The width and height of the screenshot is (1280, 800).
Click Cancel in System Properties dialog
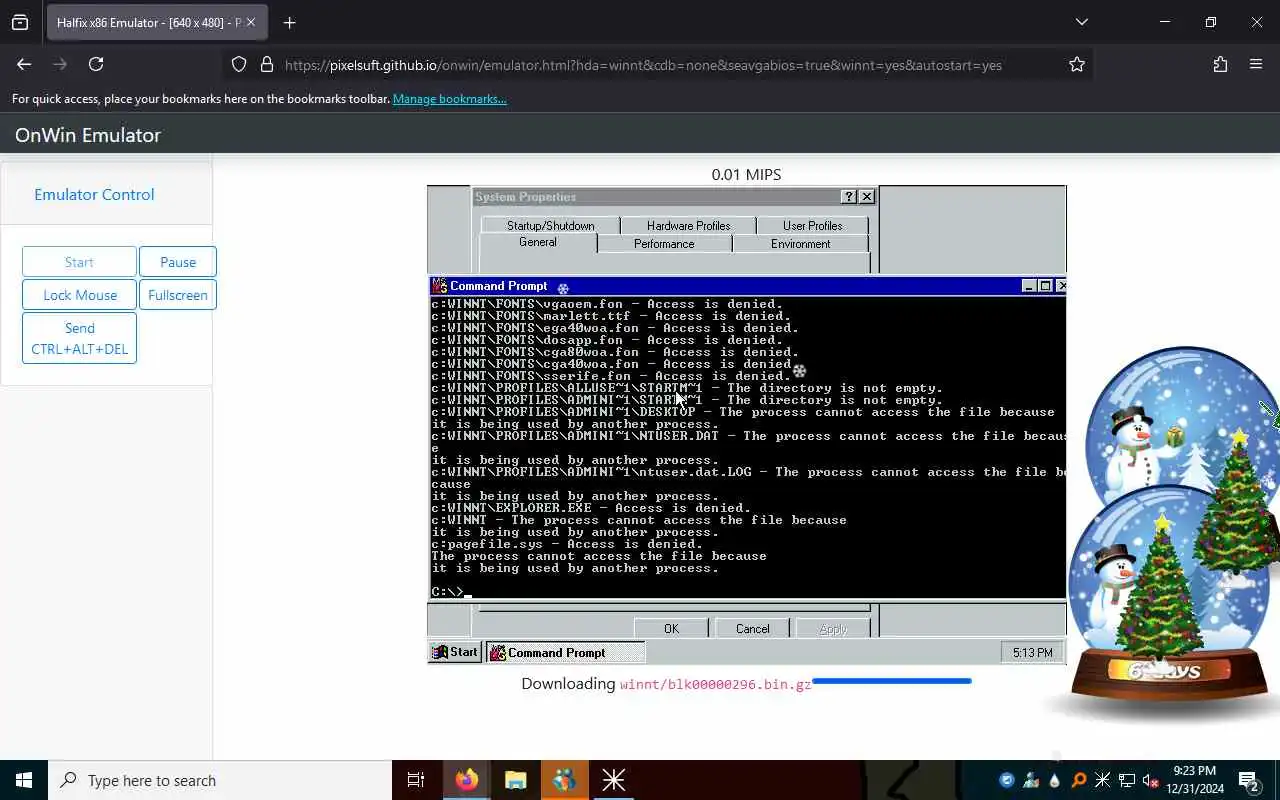(x=753, y=629)
